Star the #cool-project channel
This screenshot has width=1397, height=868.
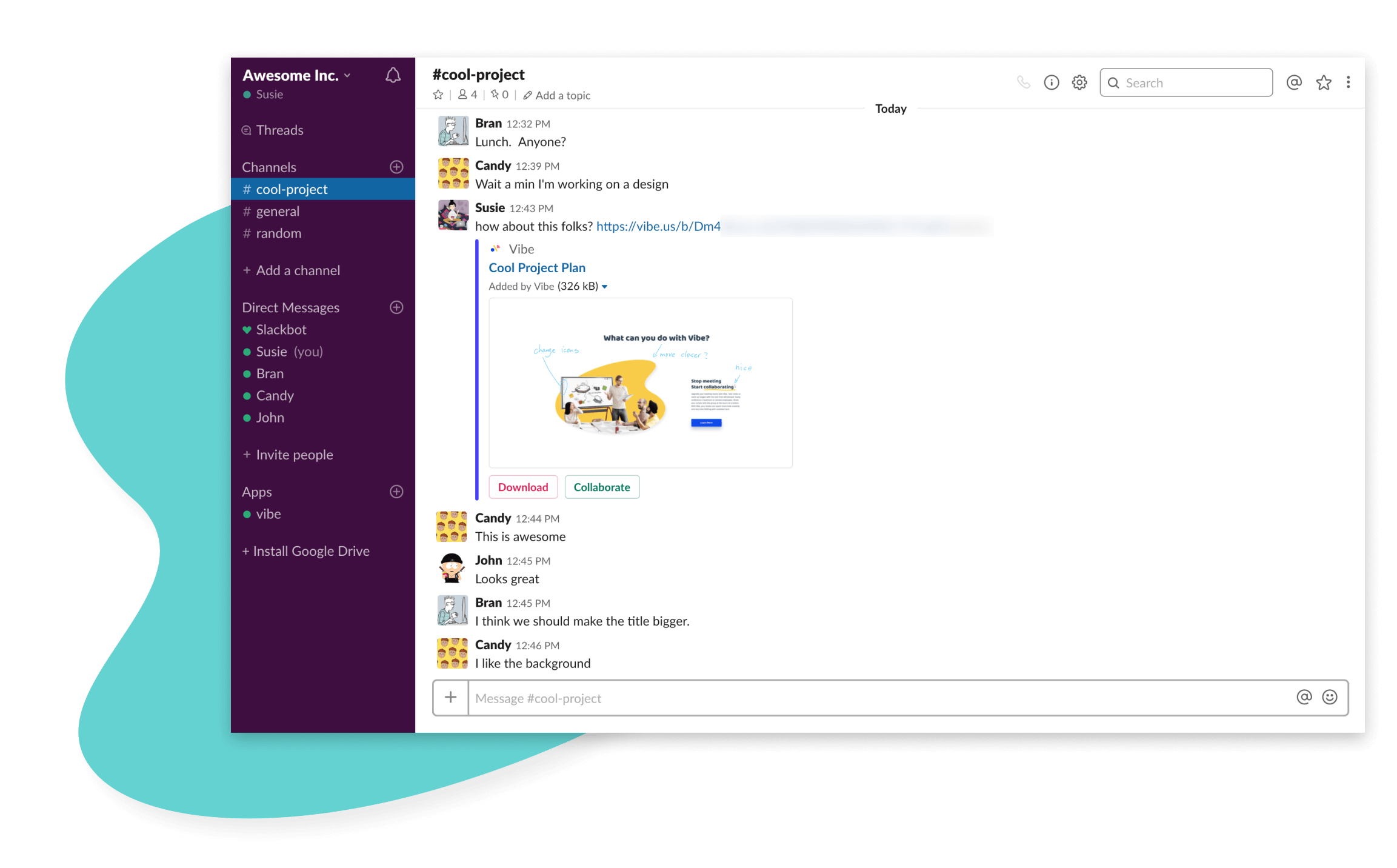(438, 95)
